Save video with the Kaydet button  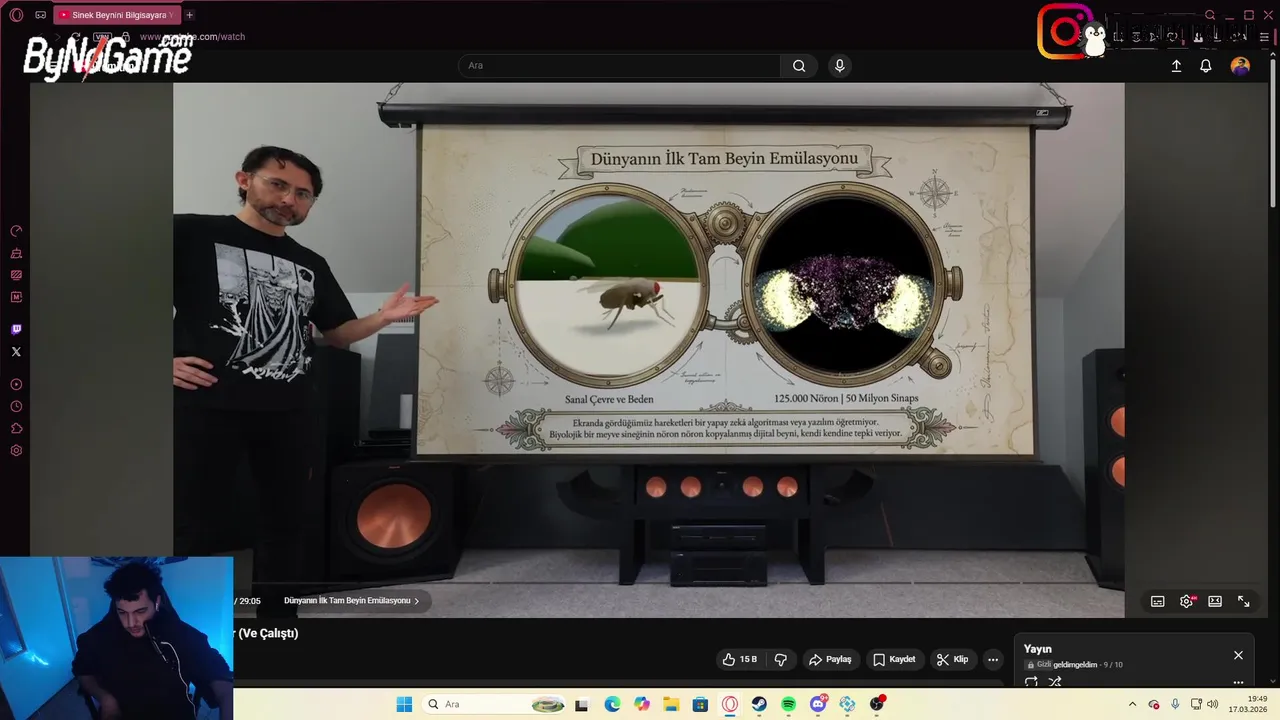tap(894, 659)
